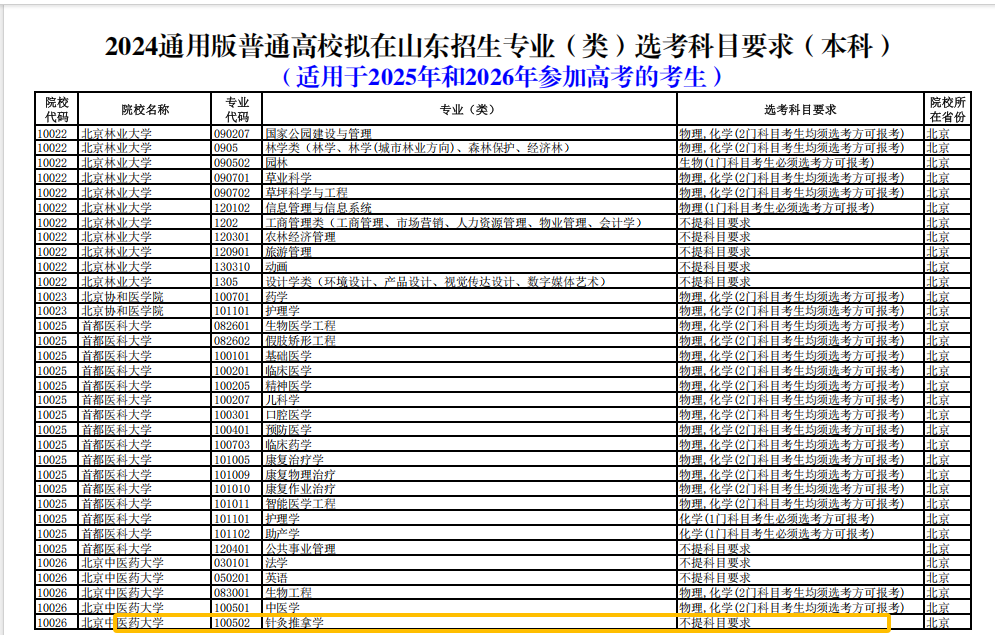Select the major '国家公园建设与管理'
Image resolution: width=995 pixels, height=635 pixels.
tap(319, 134)
